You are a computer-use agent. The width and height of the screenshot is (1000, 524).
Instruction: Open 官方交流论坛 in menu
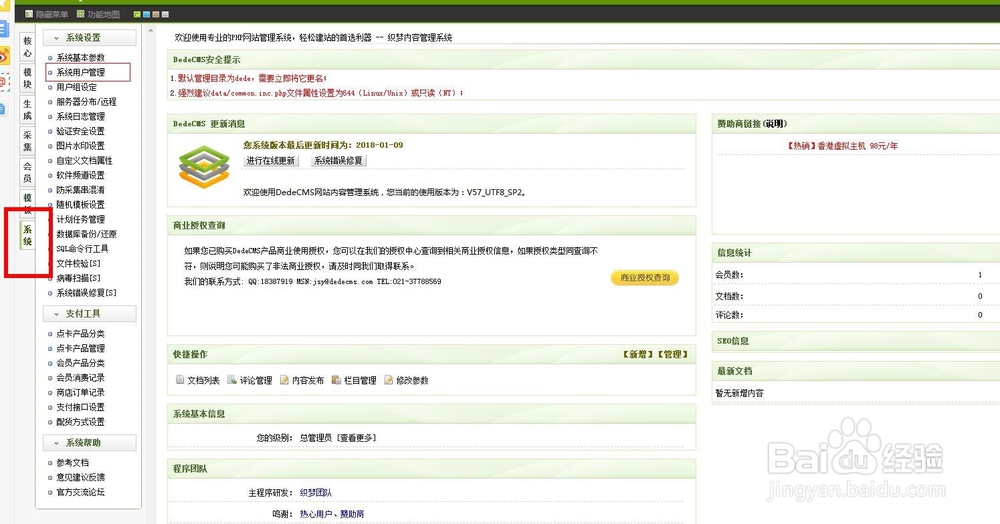[80, 491]
